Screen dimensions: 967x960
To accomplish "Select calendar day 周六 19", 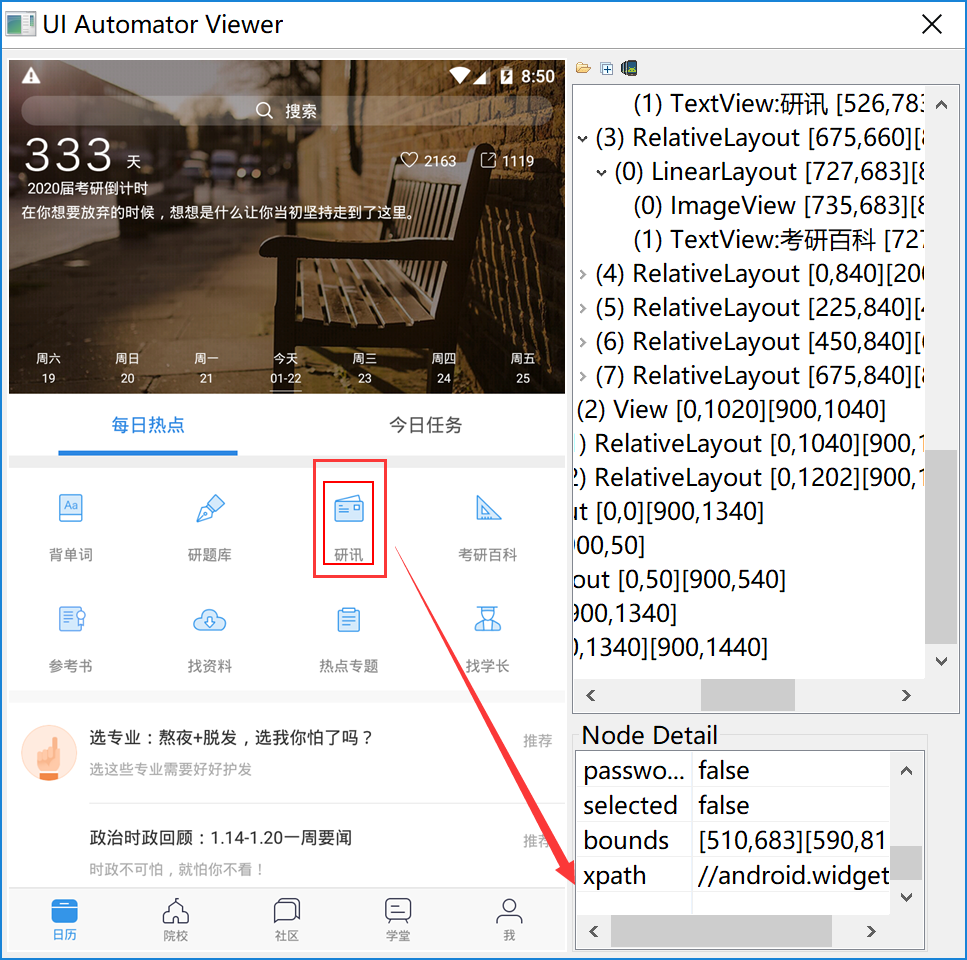I will pos(49,368).
